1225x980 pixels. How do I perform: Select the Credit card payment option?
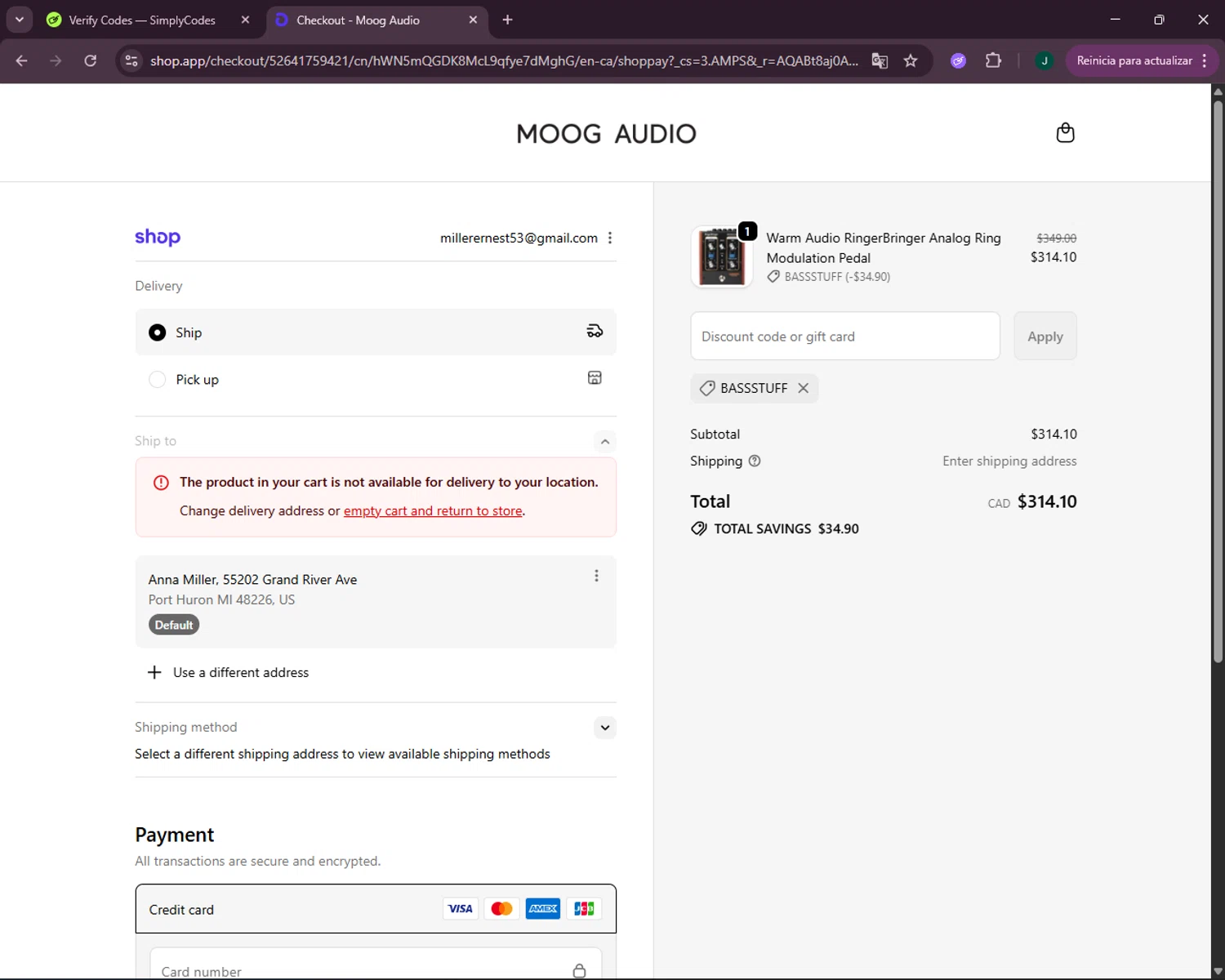(x=376, y=909)
